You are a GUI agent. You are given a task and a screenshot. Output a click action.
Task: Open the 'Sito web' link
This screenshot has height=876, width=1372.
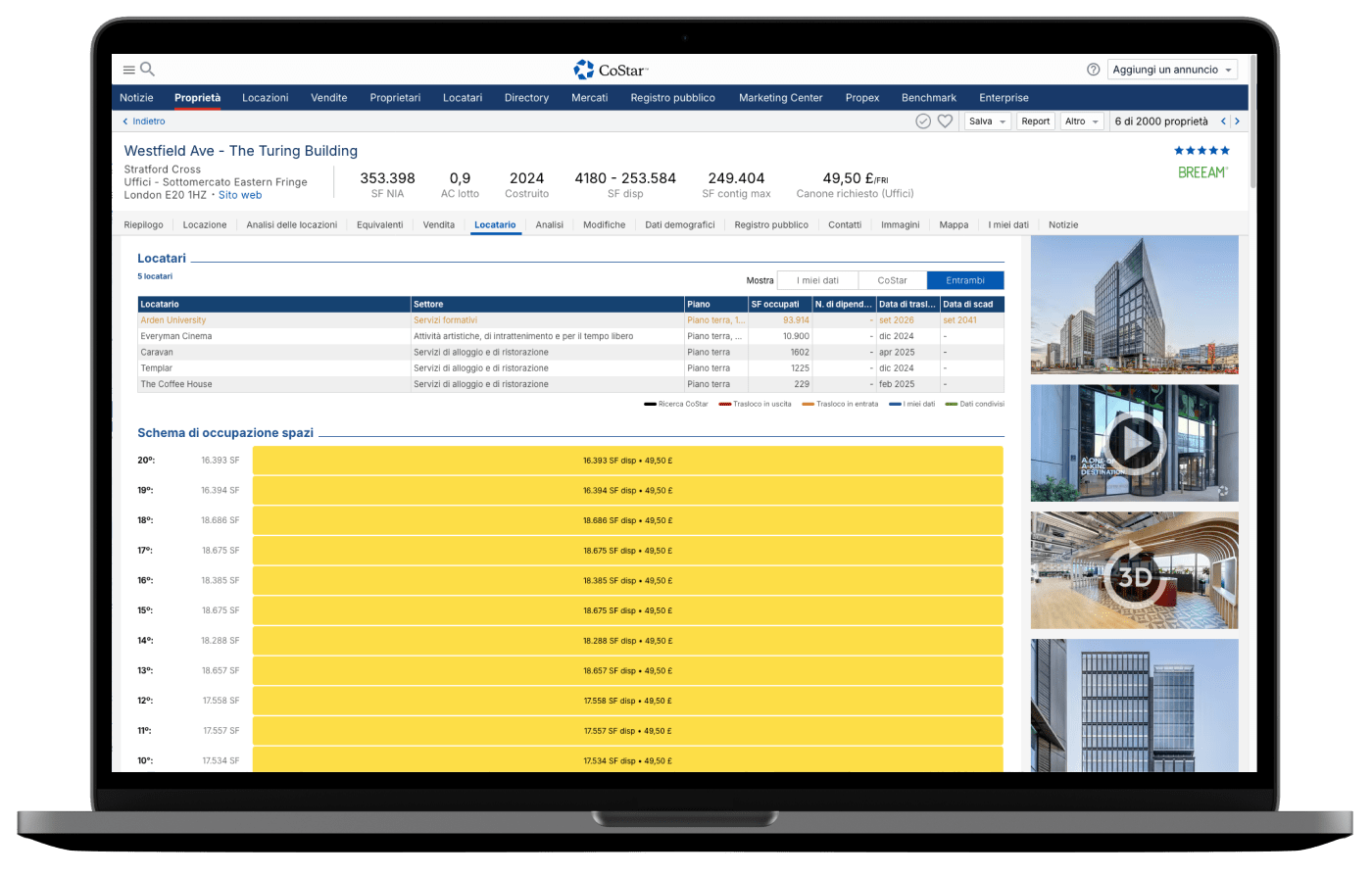tap(240, 195)
